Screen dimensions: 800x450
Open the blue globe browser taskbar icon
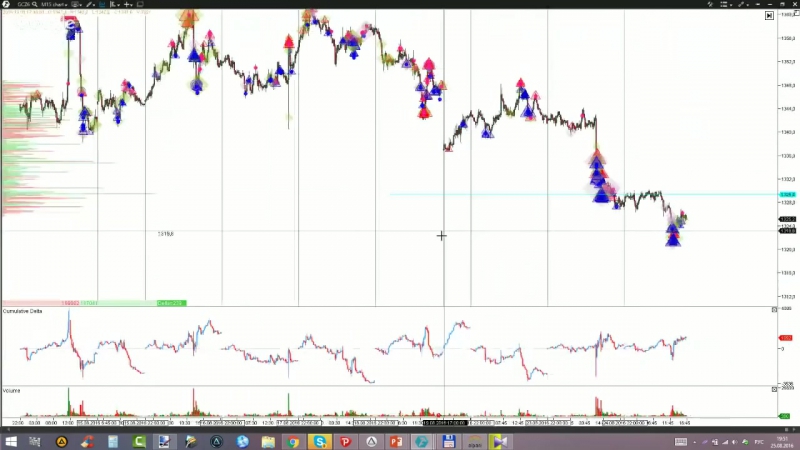point(242,441)
